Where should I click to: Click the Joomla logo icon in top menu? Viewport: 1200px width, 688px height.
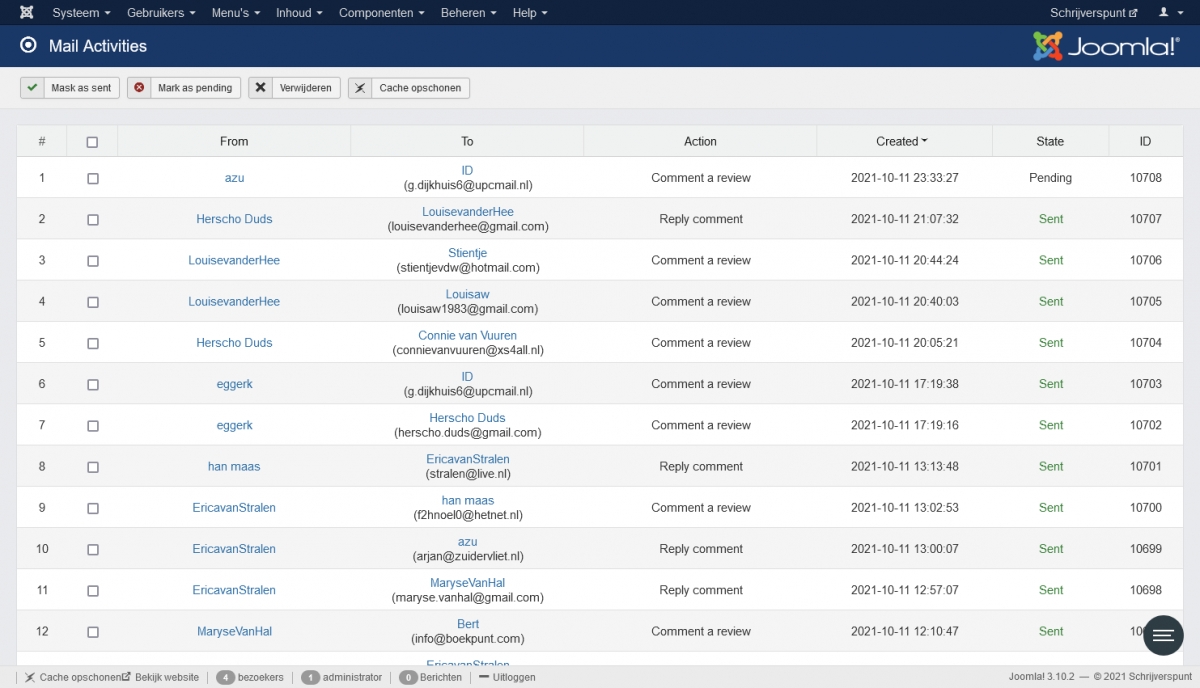pos(26,13)
